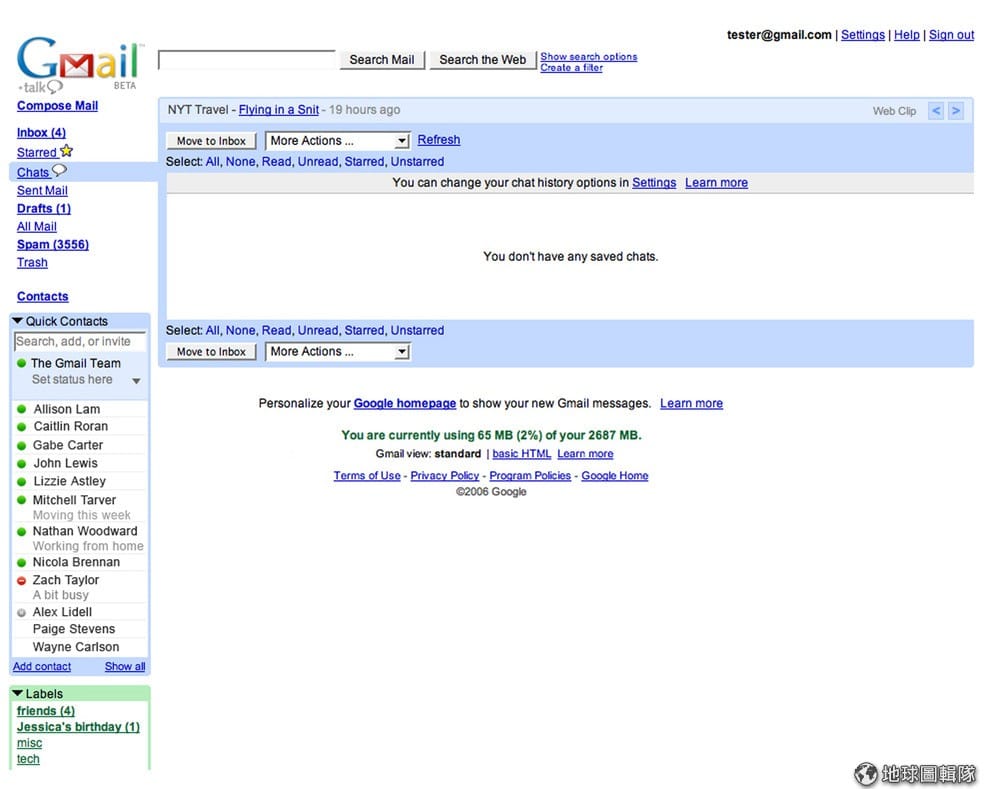Open Google Home footer link
This screenshot has height=789, width=990.
point(614,475)
